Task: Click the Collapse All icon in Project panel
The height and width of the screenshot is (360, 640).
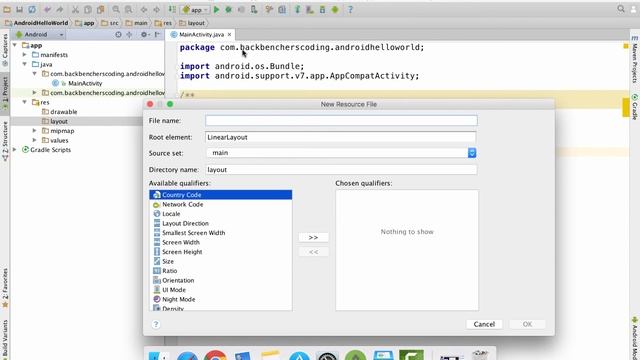Action: pos(129,35)
